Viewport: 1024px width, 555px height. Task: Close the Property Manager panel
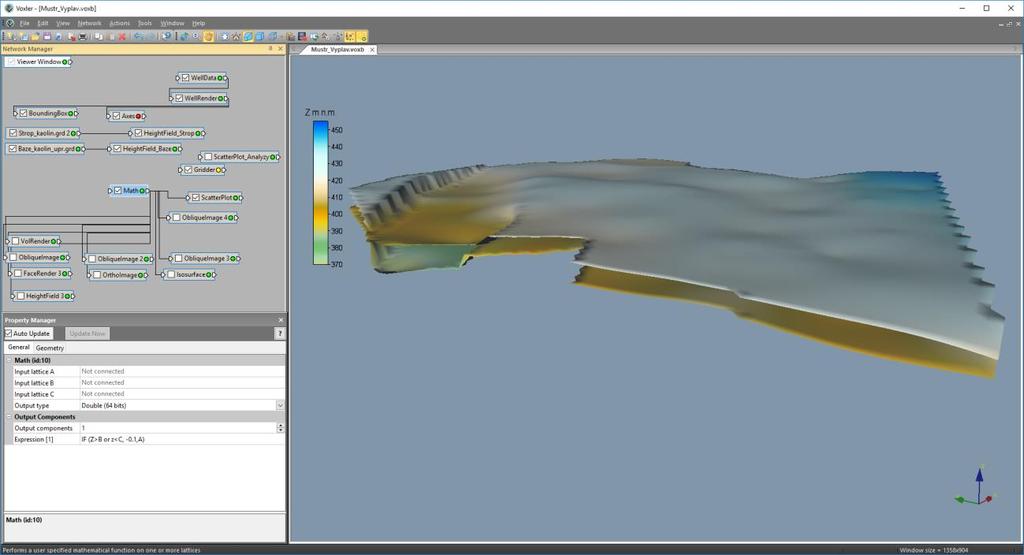point(281,320)
